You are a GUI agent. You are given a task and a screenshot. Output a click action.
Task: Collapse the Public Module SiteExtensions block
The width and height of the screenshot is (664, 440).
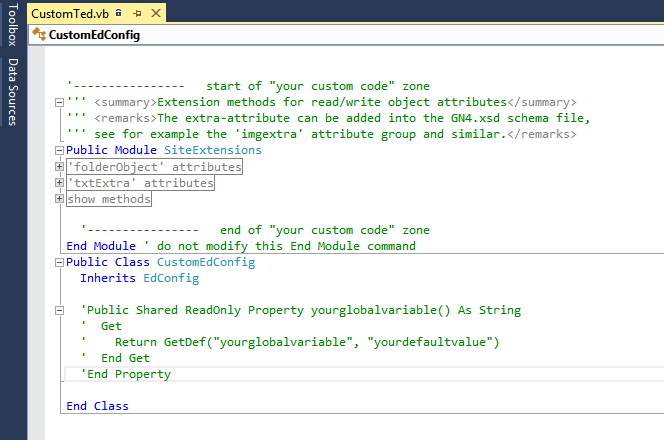60,150
